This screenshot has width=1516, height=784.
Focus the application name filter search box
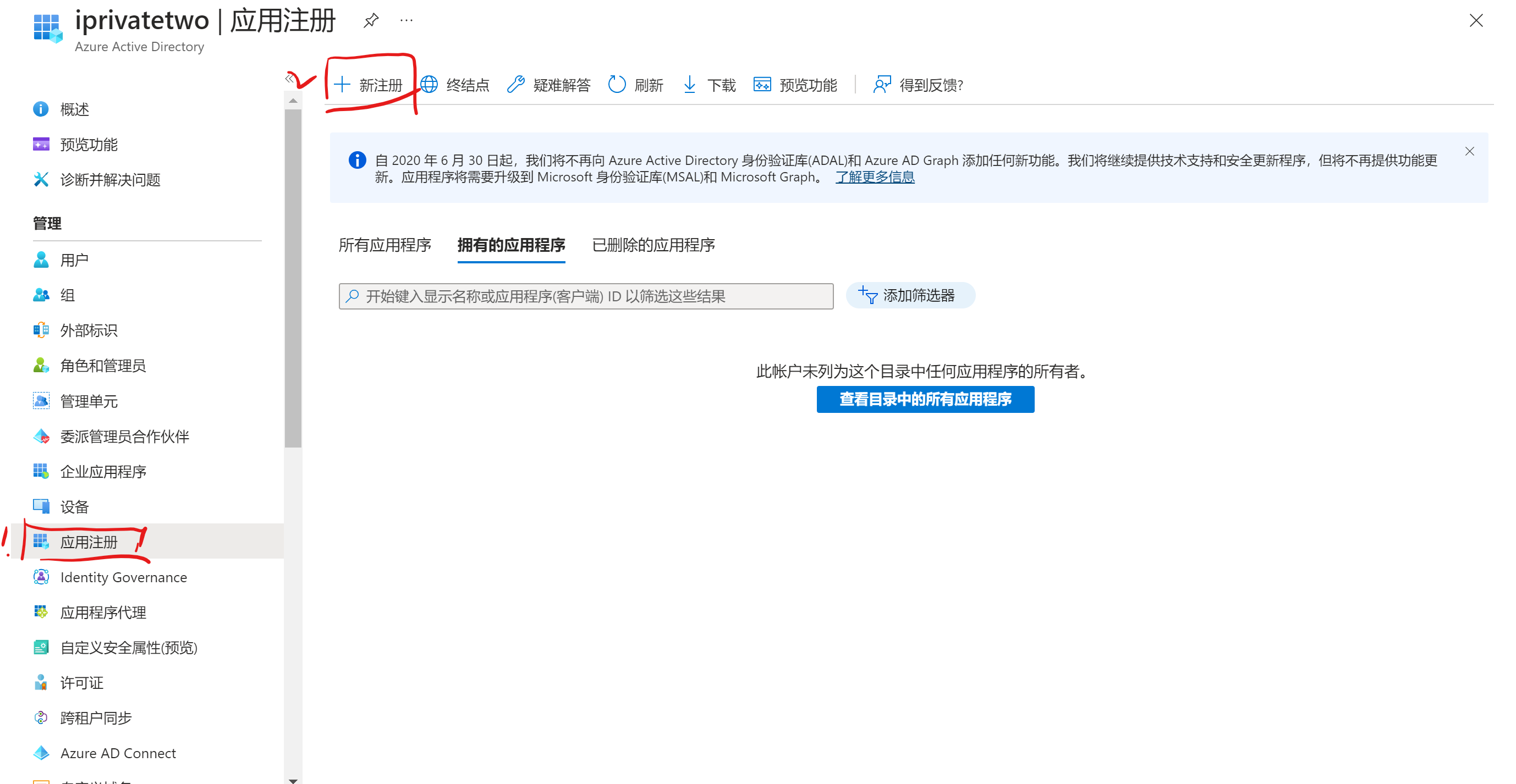point(586,296)
